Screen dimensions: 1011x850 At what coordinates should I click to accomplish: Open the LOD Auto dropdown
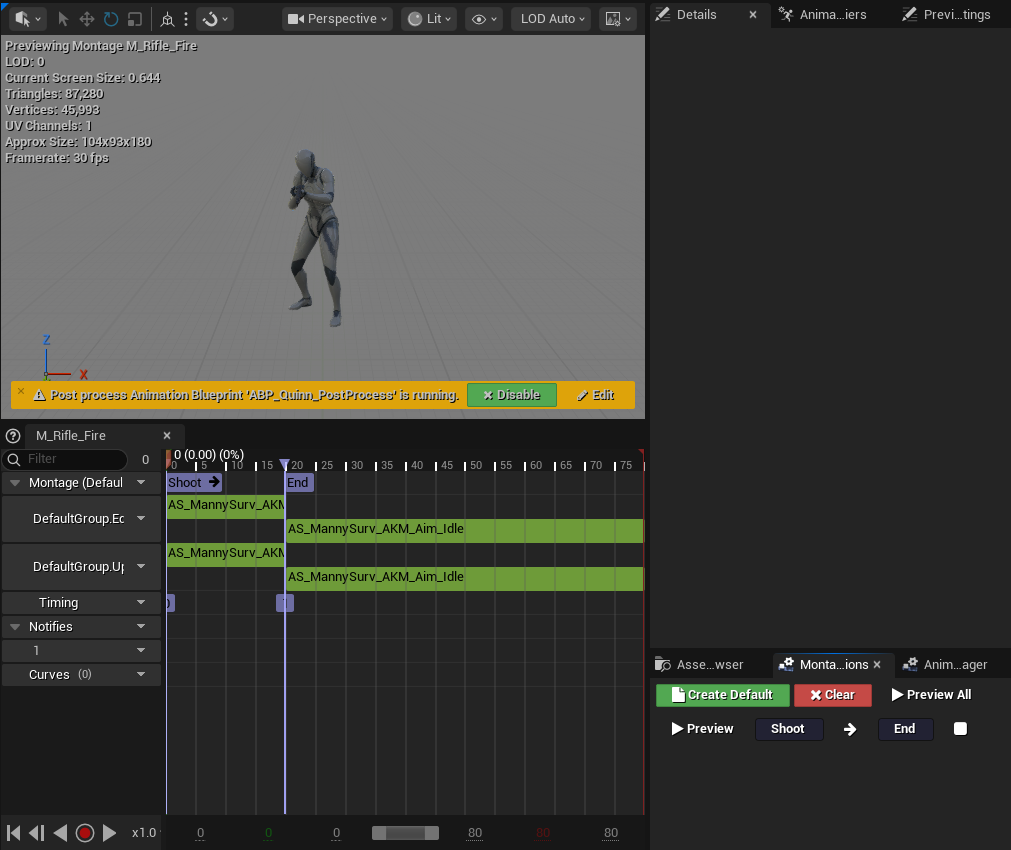(x=551, y=19)
